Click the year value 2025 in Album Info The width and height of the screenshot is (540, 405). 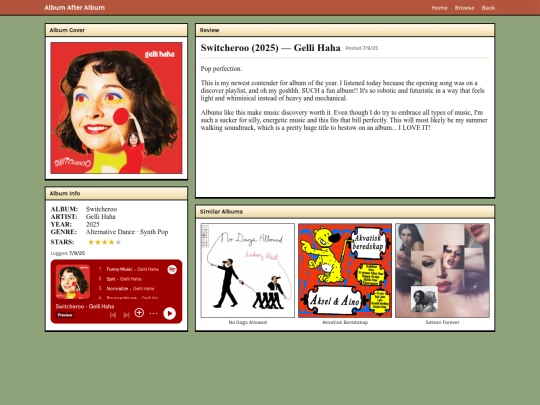(93, 224)
